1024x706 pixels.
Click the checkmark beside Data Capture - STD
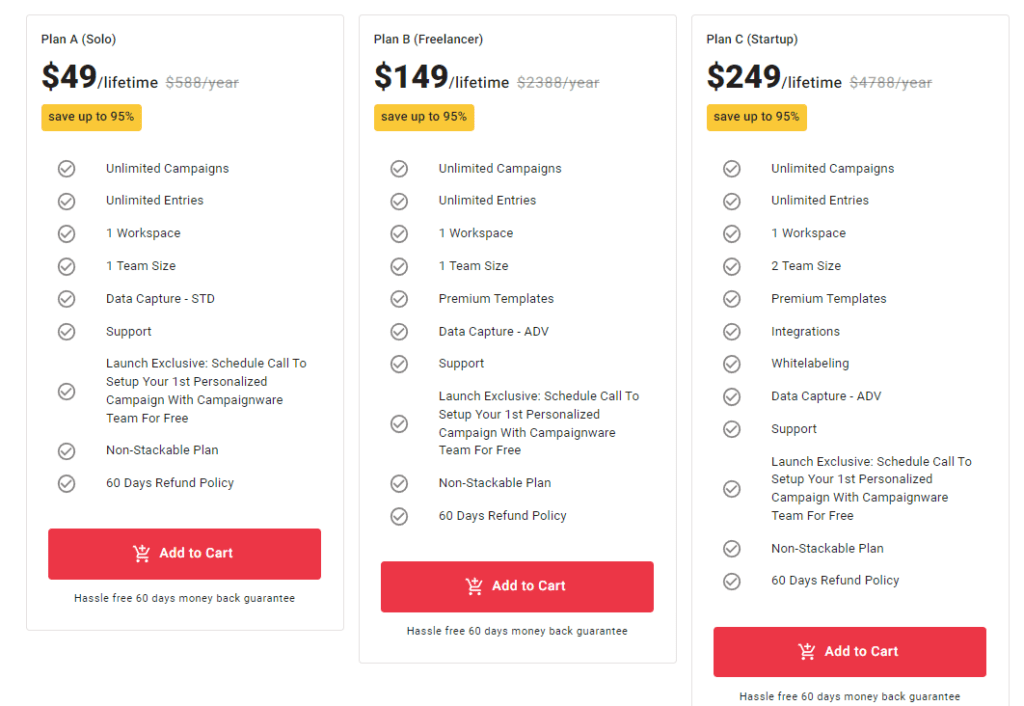coord(67,298)
